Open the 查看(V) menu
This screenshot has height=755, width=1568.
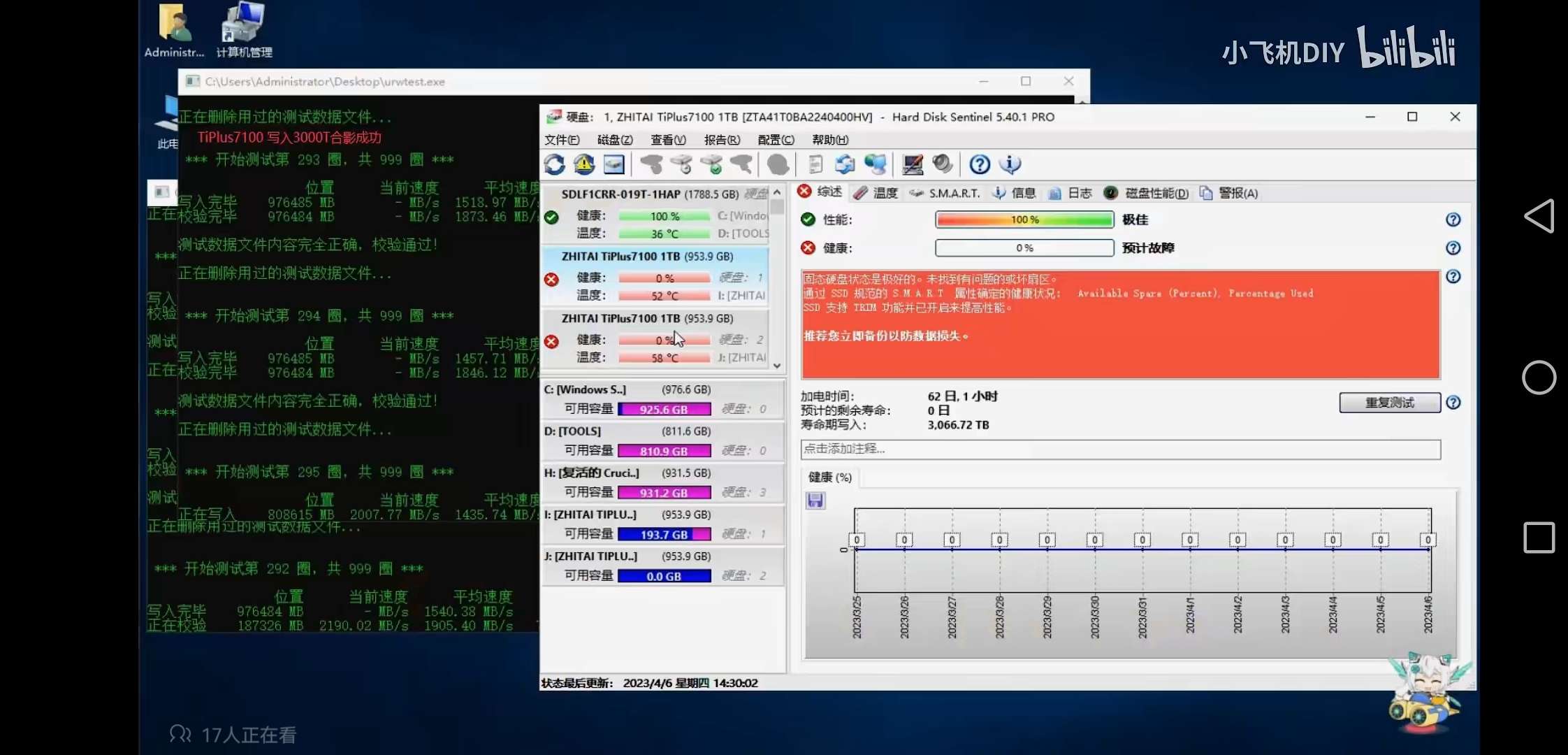(x=669, y=140)
